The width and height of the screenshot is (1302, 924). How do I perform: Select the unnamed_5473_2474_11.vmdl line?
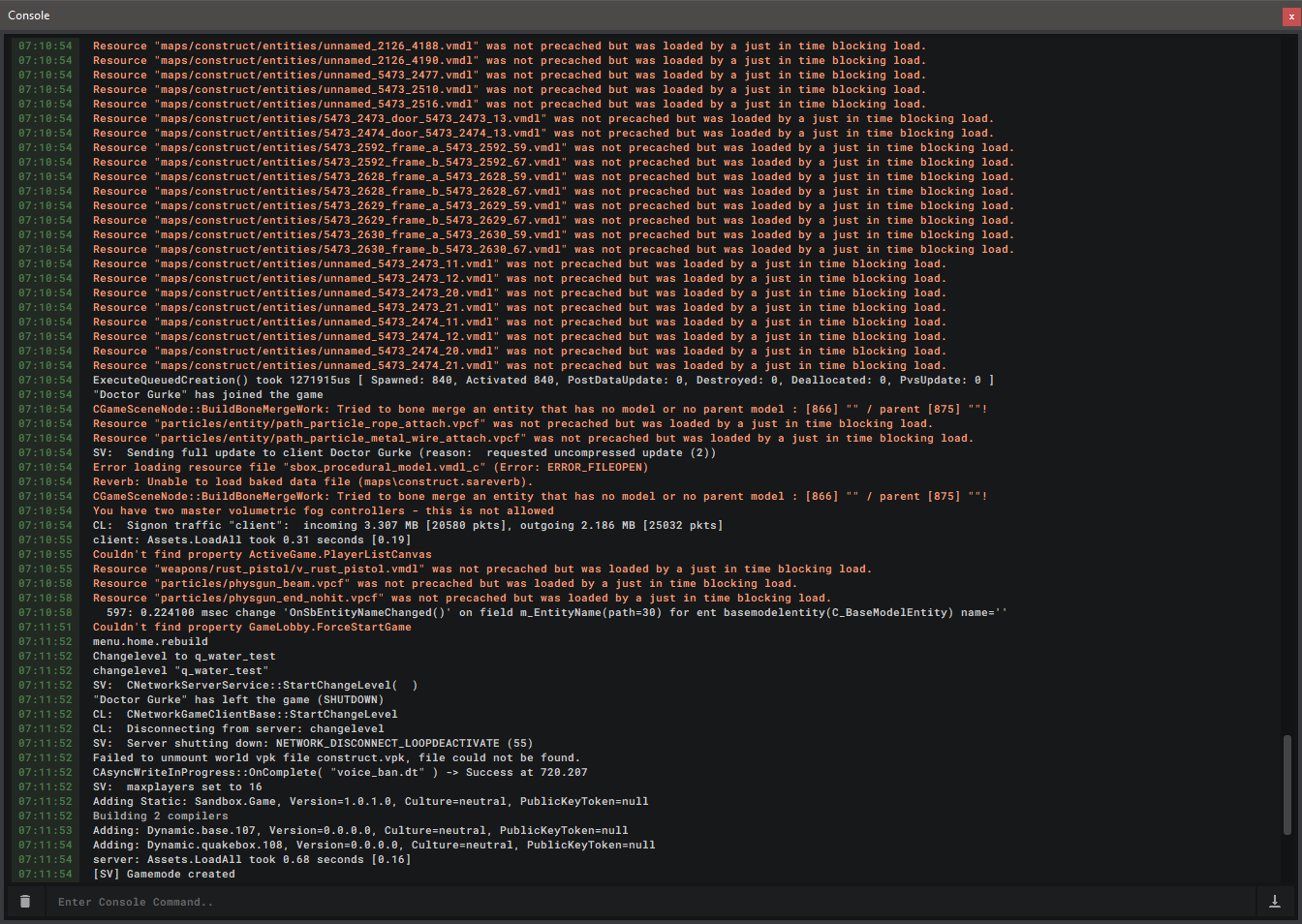coord(520,322)
